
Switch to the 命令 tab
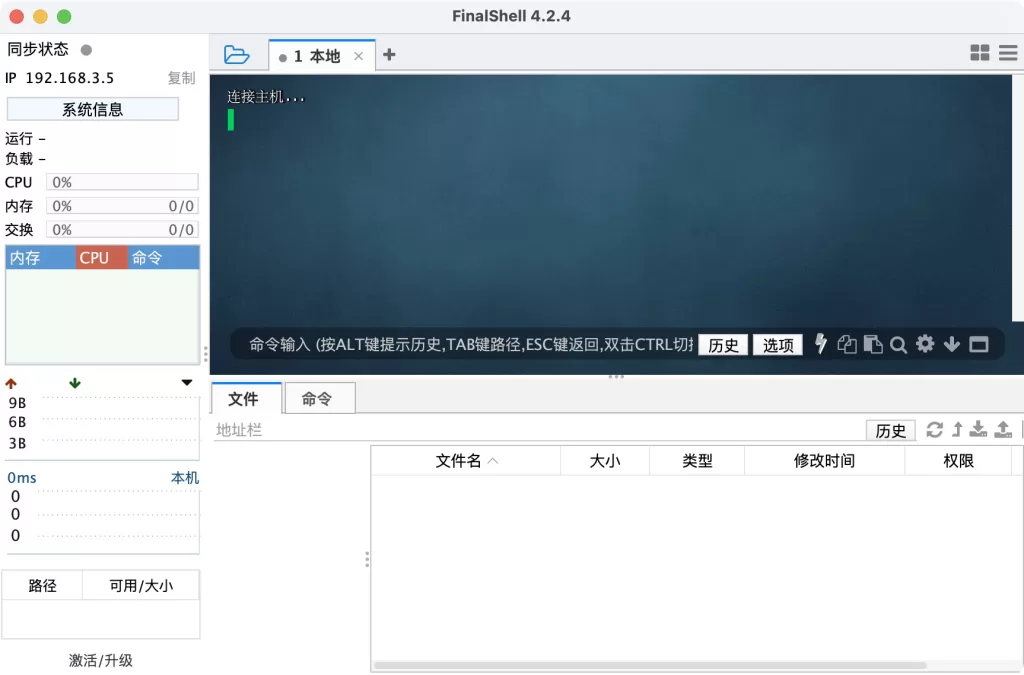[x=317, y=399]
